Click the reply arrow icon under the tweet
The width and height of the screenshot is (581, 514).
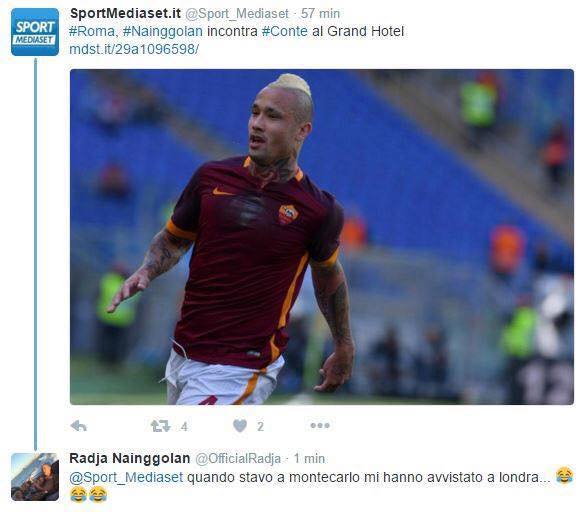(79, 426)
